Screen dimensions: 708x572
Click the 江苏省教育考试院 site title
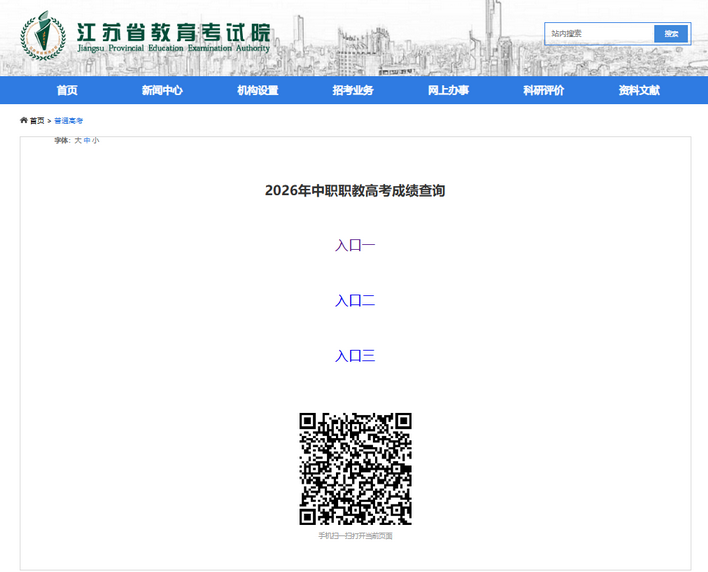pos(173,33)
